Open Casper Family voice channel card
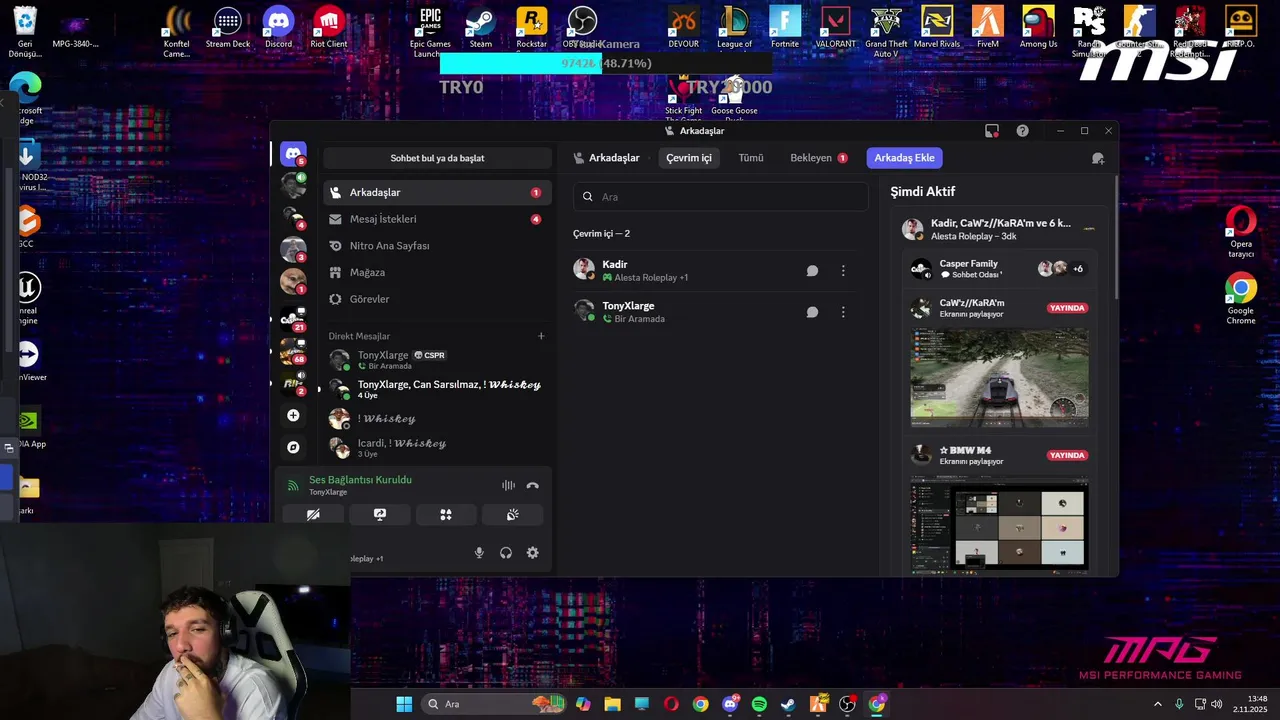The width and height of the screenshot is (1280, 720). click(x=999, y=269)
